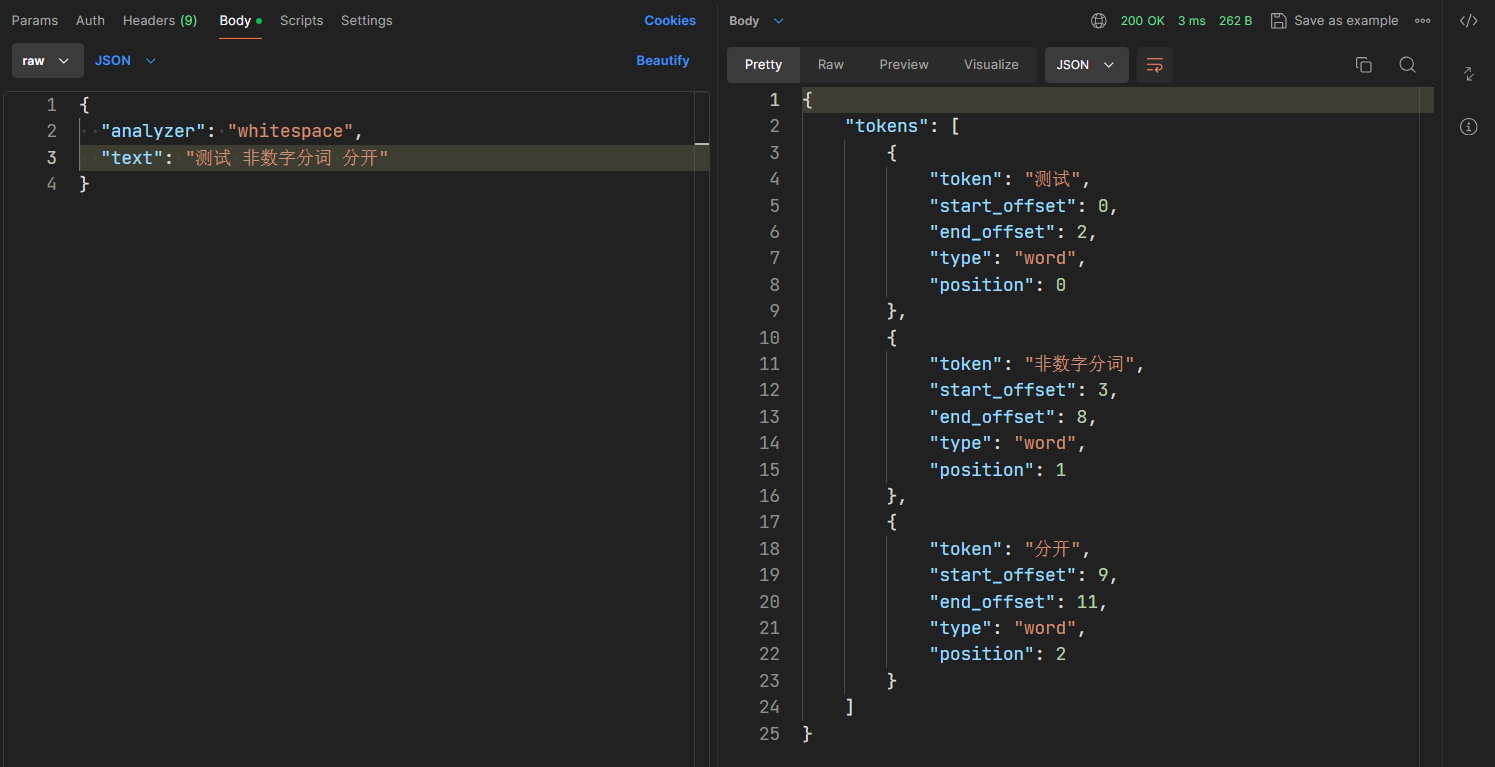Open the request JSON language dropdown

click(x=125, y=61)
